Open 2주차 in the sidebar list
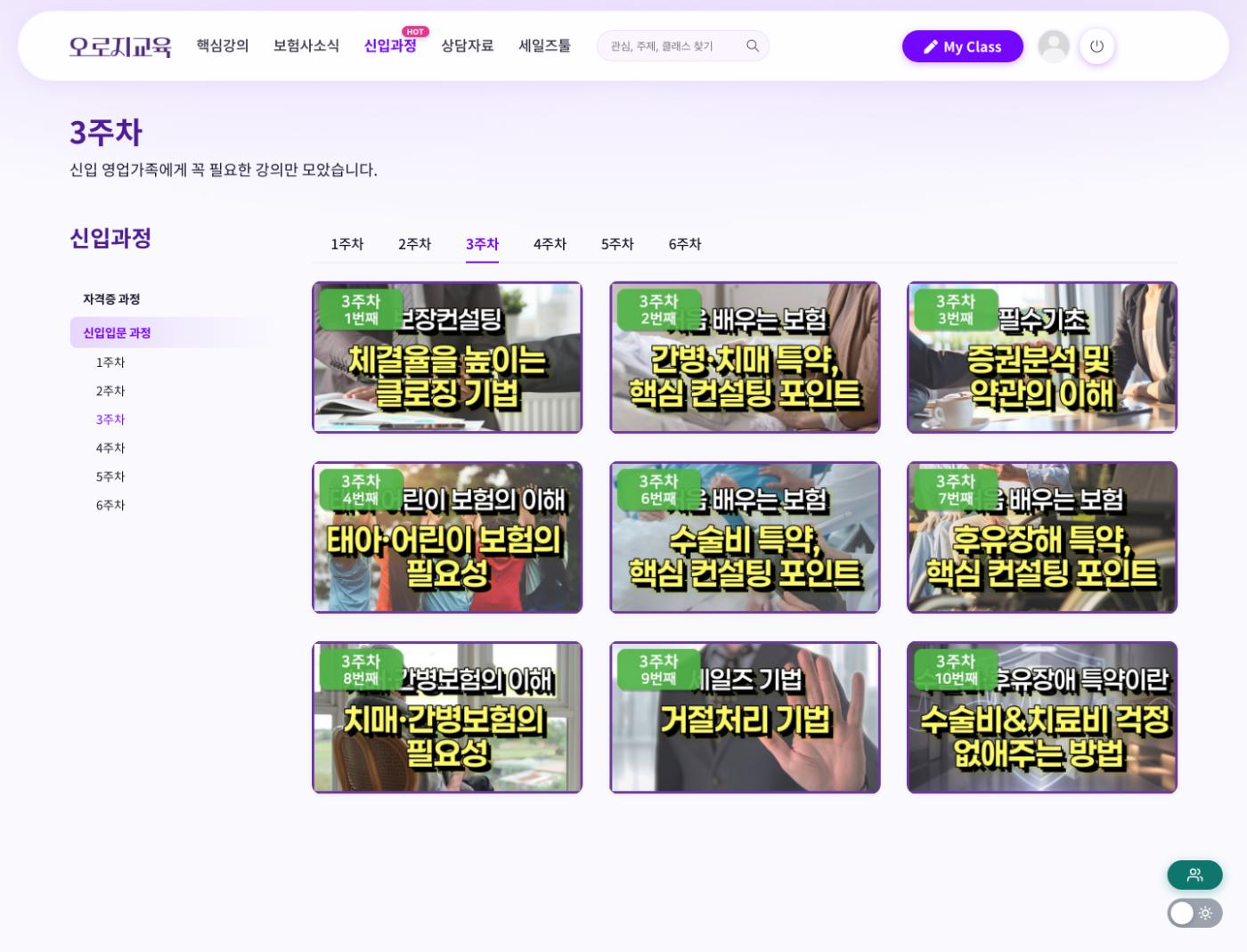 (110, 391)
